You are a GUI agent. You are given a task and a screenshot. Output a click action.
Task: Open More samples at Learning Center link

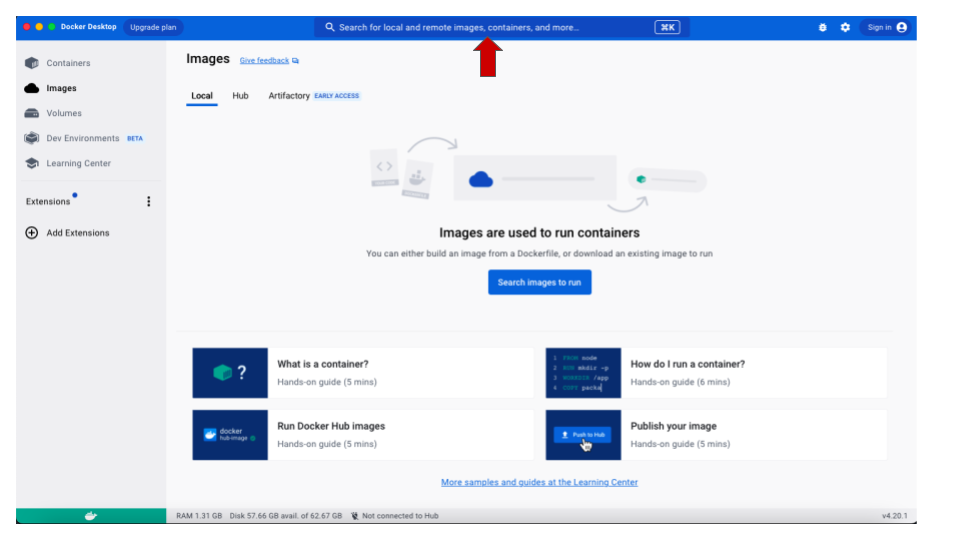pos(539,482)
